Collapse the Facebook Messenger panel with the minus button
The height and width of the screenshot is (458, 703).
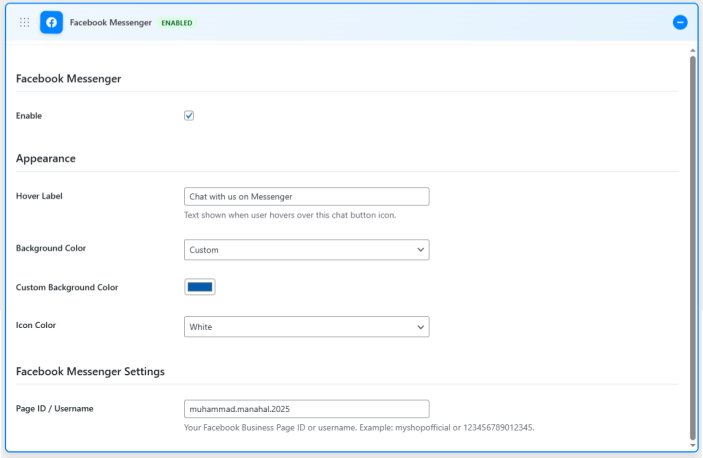pyautogui.click(x=680, y=22)
